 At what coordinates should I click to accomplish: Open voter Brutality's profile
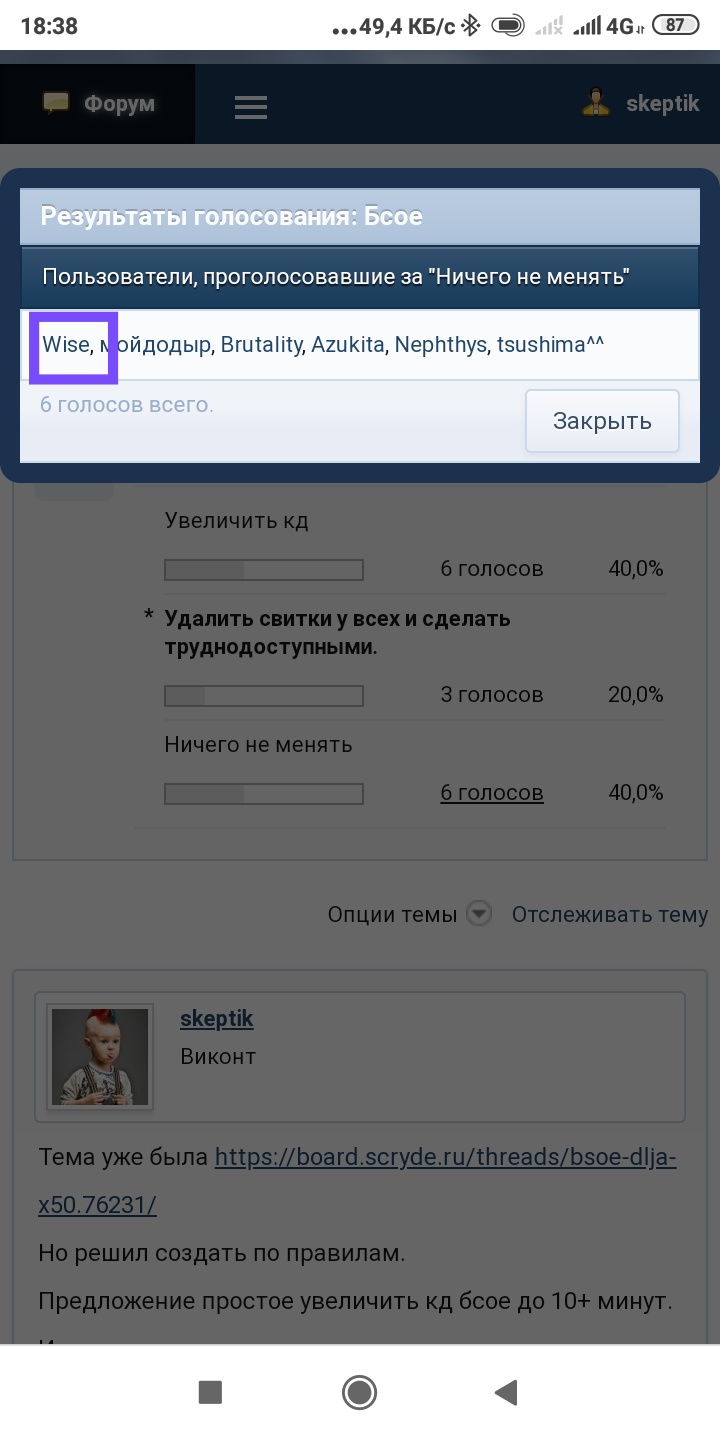point(261,345)
